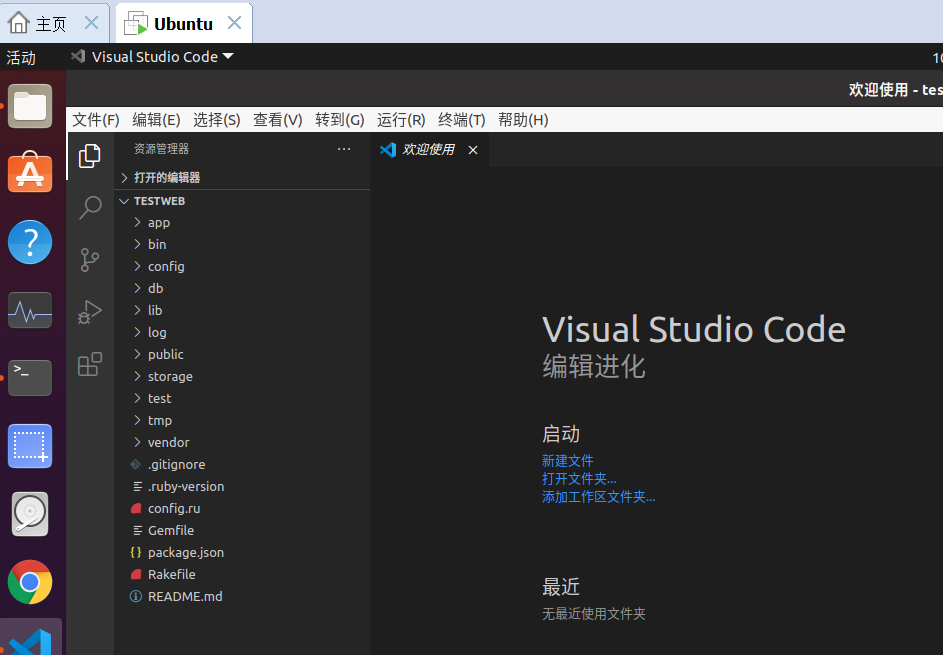Select the Explorer icon in activity bar
This screenshot has width=943, height=655.
[x=90, y=156]
